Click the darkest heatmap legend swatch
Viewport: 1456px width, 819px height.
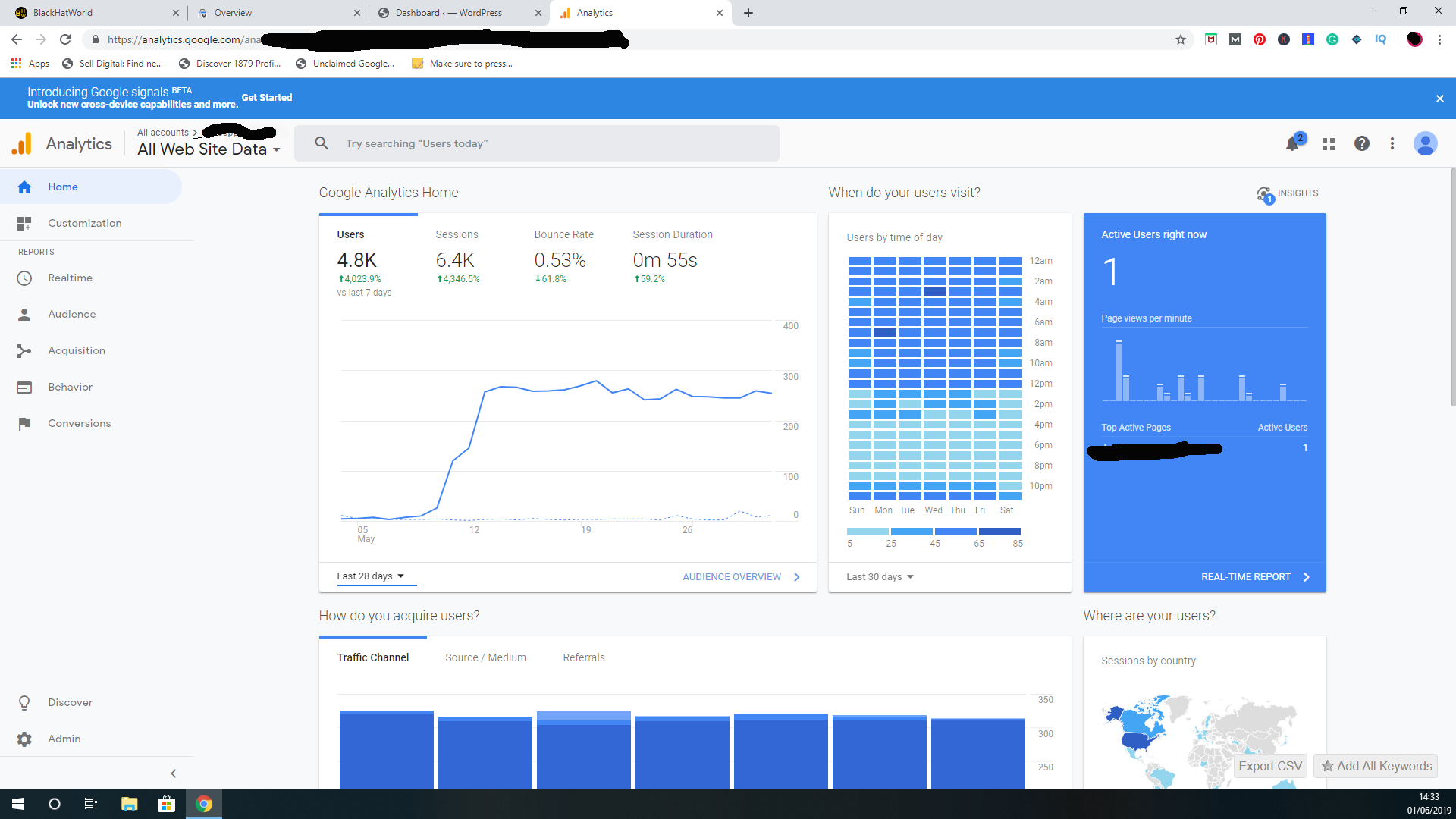[x=999, y=532]
